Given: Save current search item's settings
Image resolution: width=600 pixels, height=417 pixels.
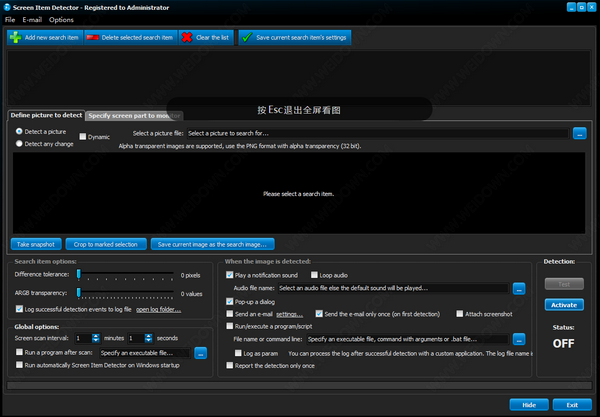Looking at the screenshot, I should [295, 37].
